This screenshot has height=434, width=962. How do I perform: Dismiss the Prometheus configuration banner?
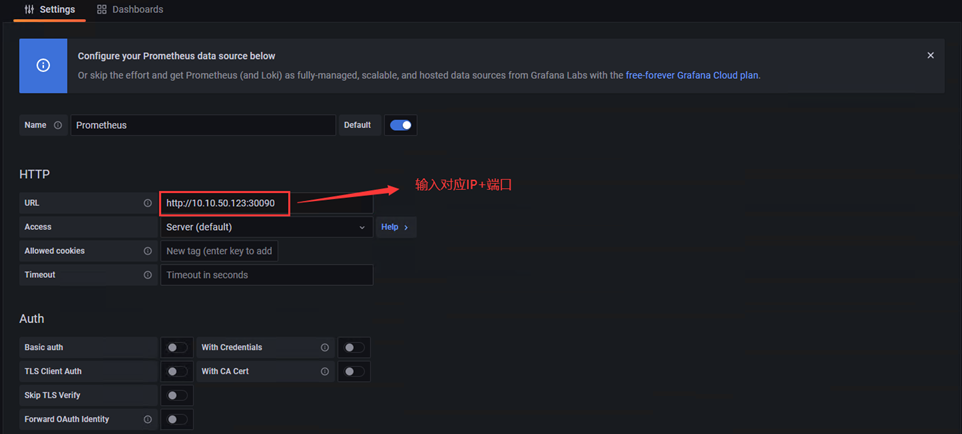930,55
